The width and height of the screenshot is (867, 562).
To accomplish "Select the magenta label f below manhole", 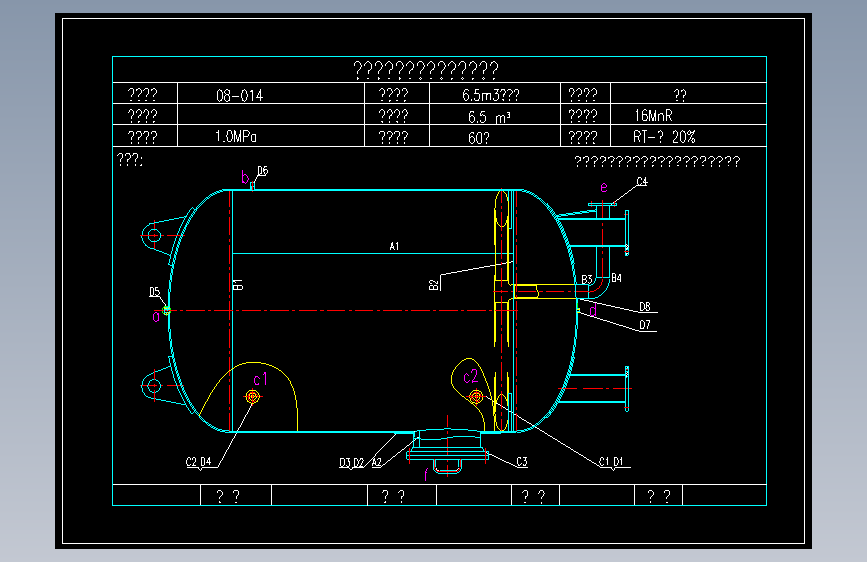I will (x=426, y=475).
